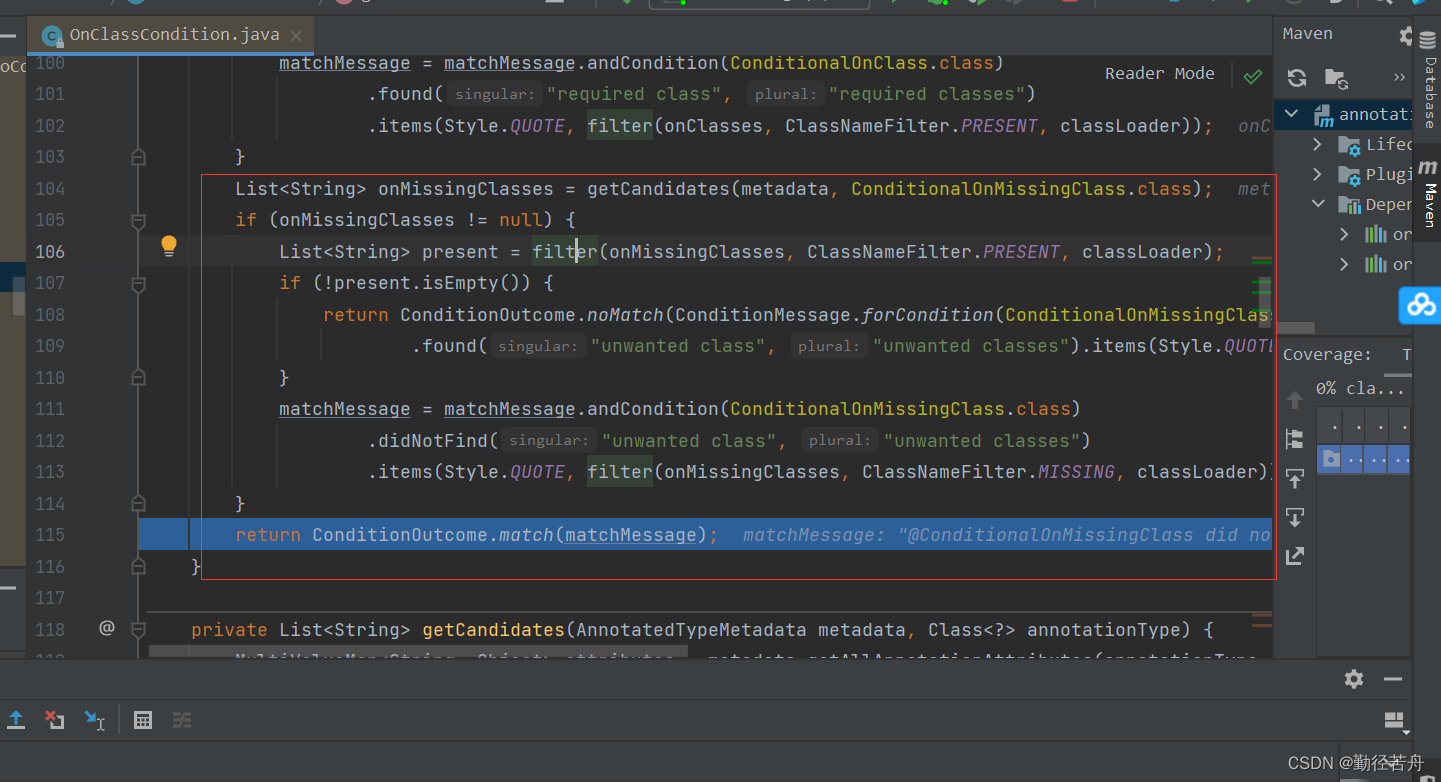Screen dimensions: 1441x782
Task: Click Coverage go up arrow icon
Action: [x=1295, y=401]
